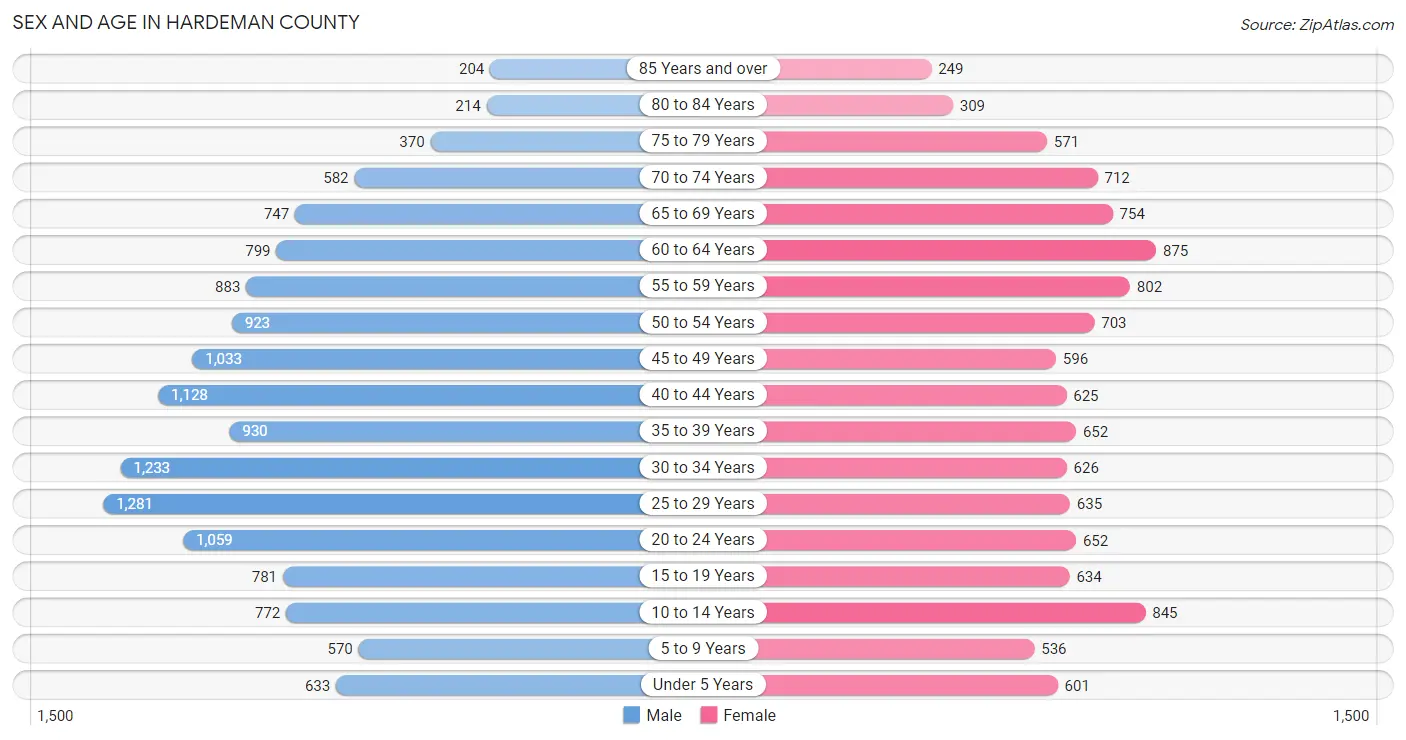Click the blue Male legend swatch
Viewport: 1406px width, 740px height.
[x=631, y=715]
